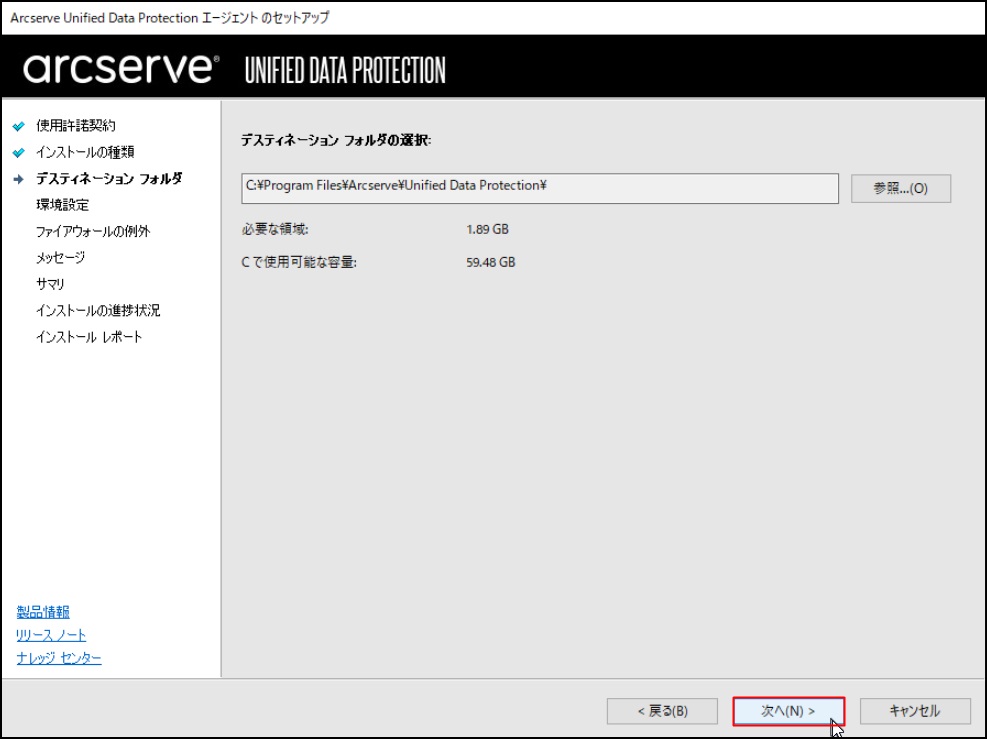Select the インストール レポート step
This screenshot has height=739, width=987.
pyautogui.click(x=89, y=337)
